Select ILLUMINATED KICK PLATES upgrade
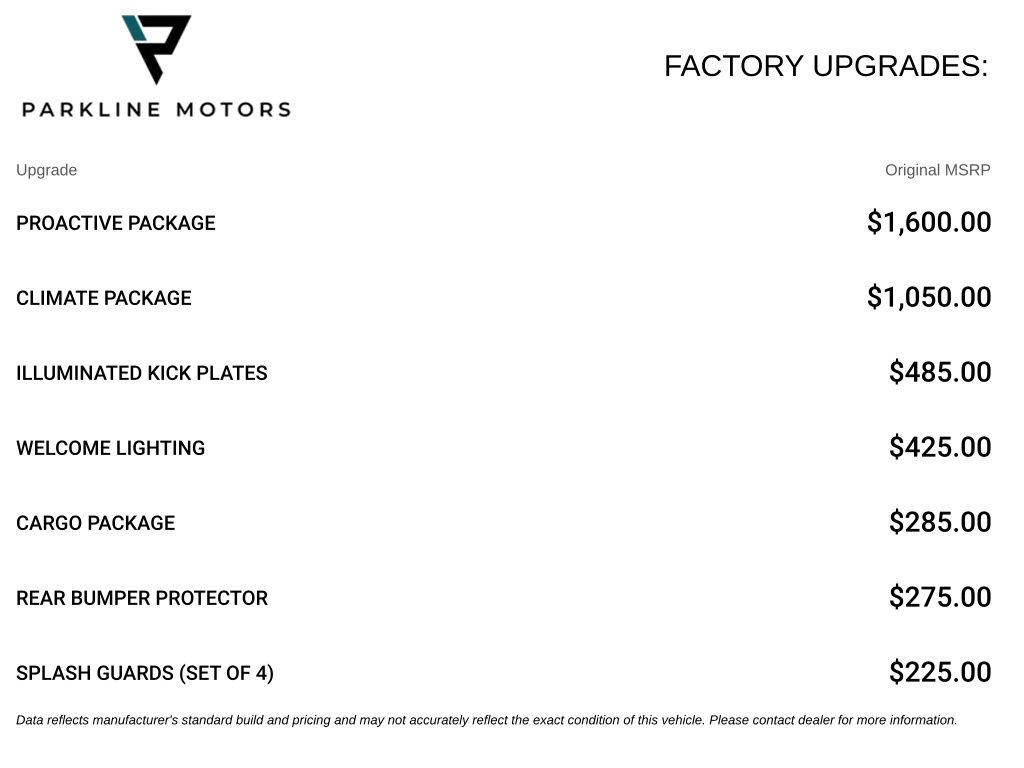The image size is (1024, 768). (x=142, y=373)
